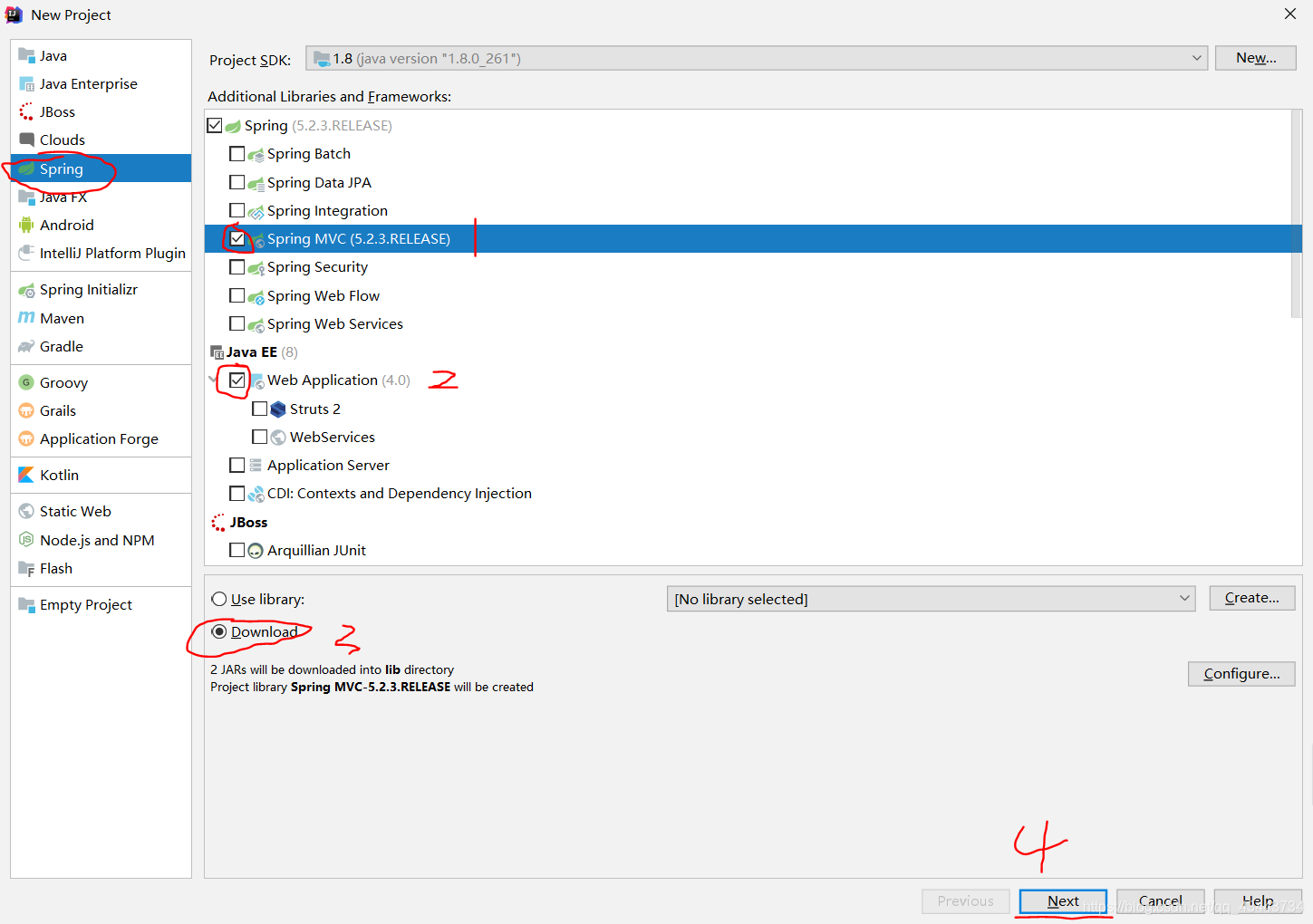Choose the Grails project icon
Screen dimensions: 1313x924
[x=26, y=410]
